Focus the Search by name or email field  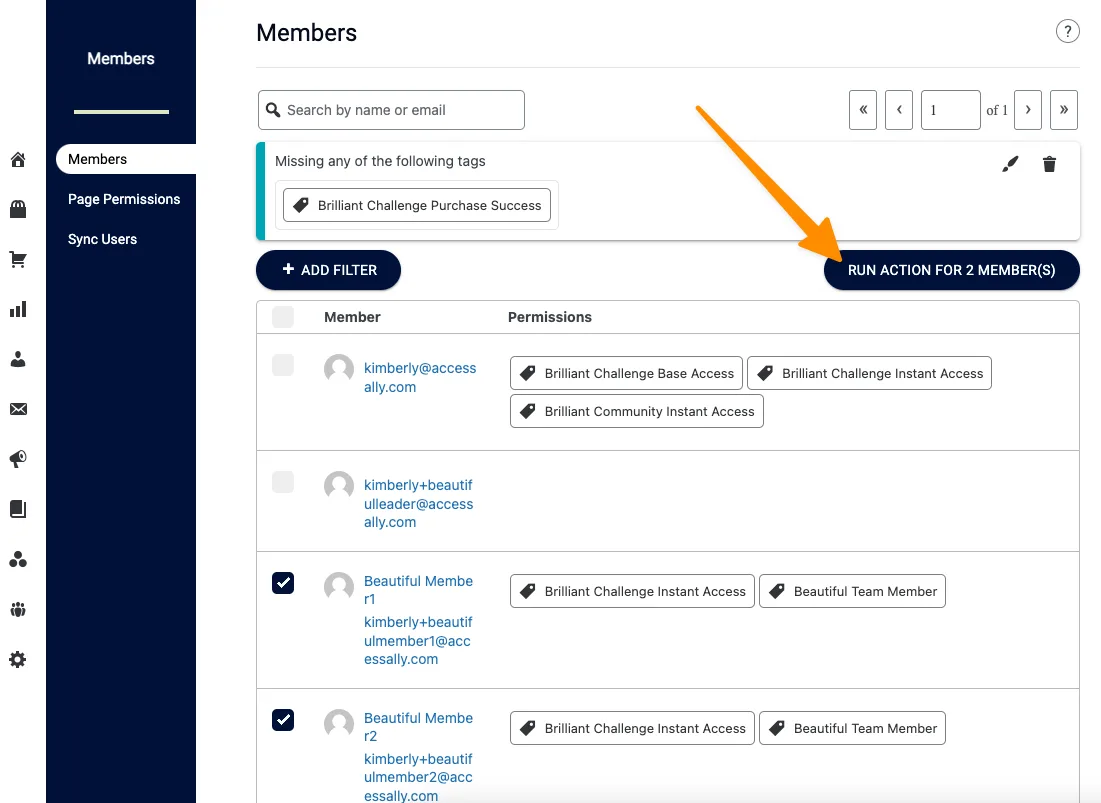(391, 110)
